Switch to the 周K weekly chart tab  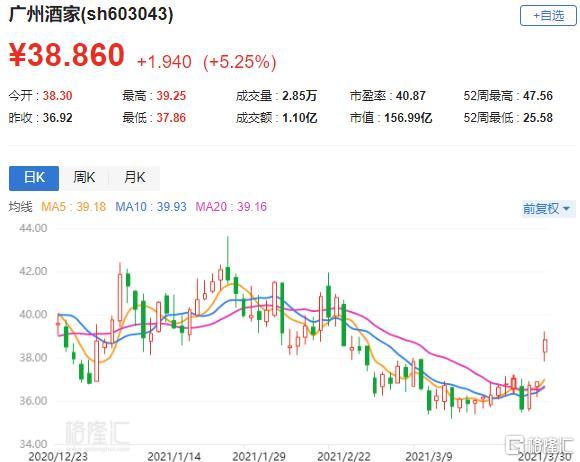pyautogui.click(x=84, y=178)
